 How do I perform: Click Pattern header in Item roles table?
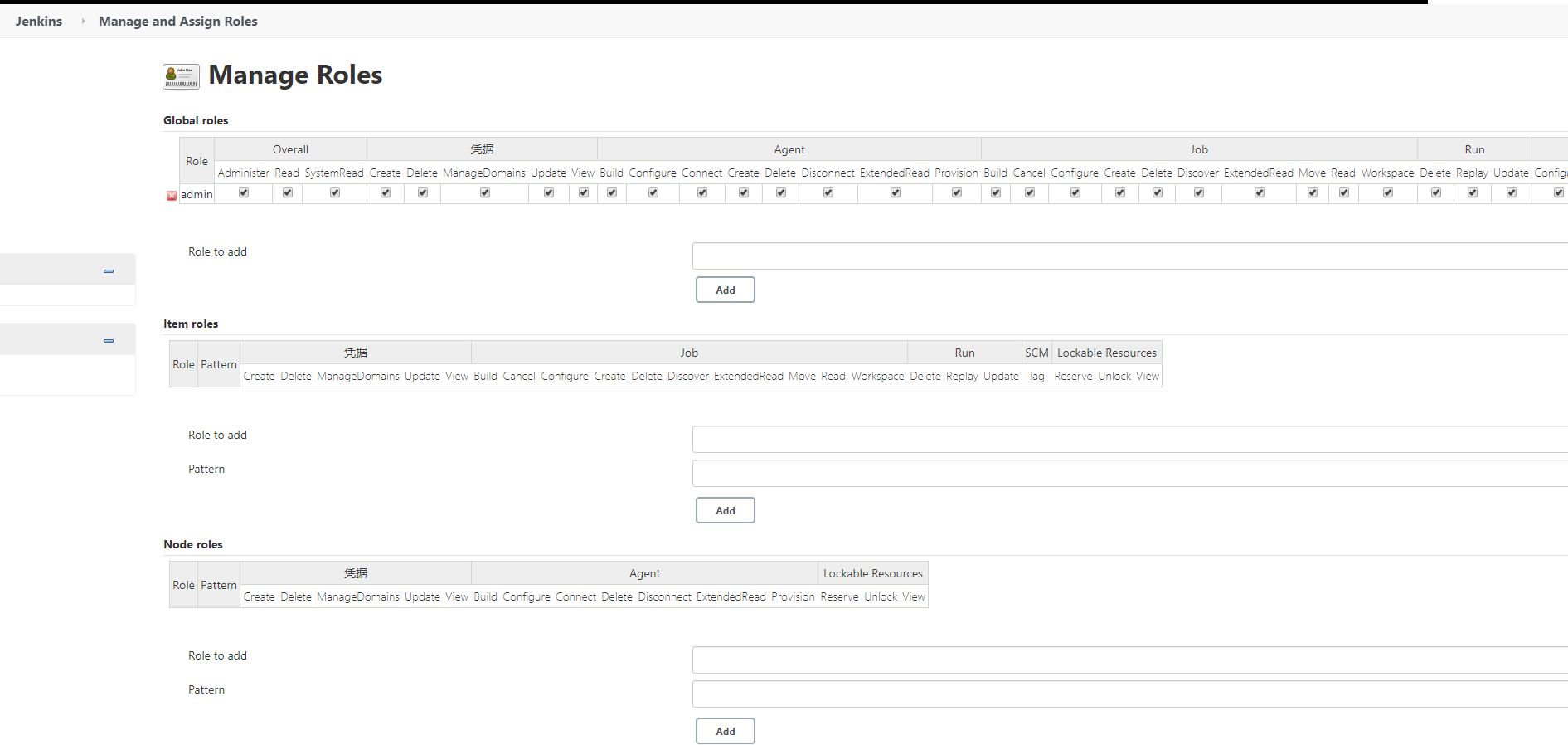219,364
